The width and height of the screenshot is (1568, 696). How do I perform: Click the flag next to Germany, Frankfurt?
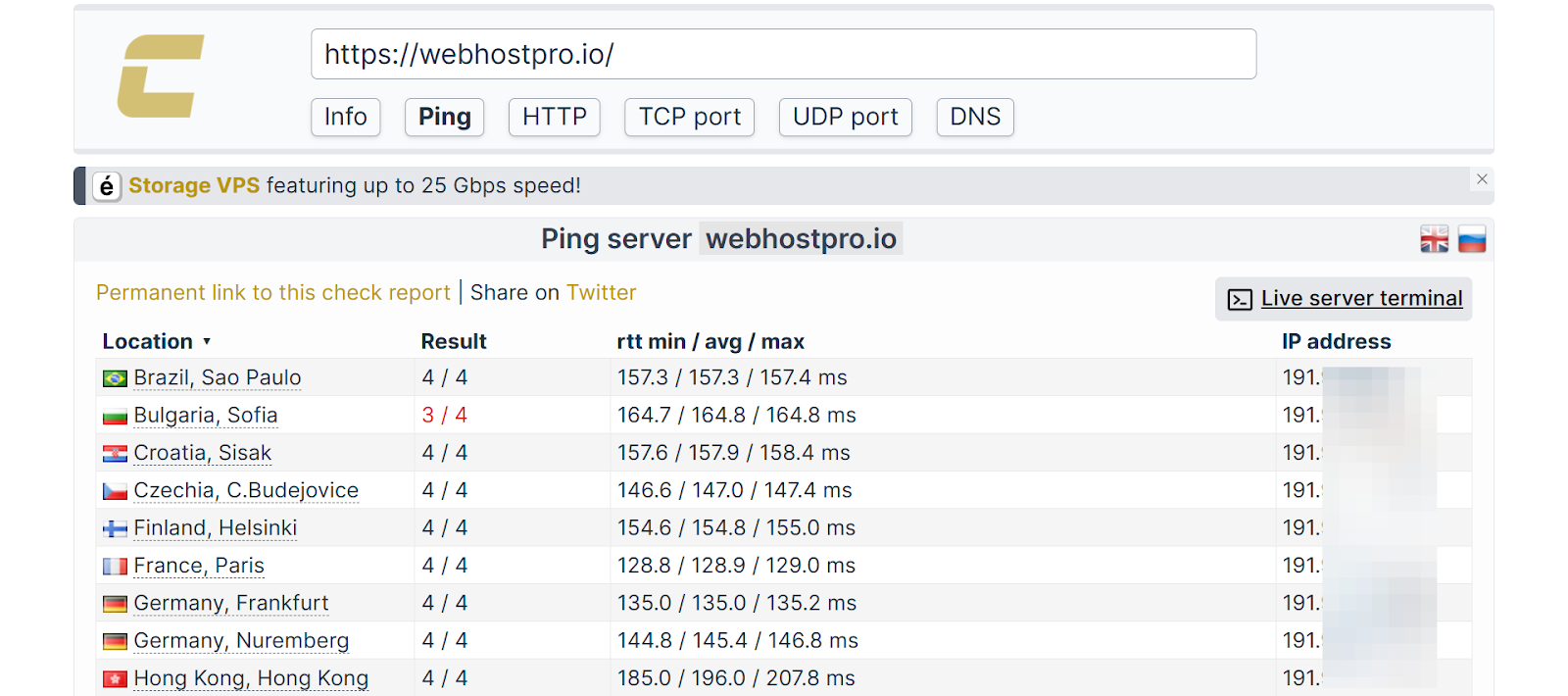115,604
